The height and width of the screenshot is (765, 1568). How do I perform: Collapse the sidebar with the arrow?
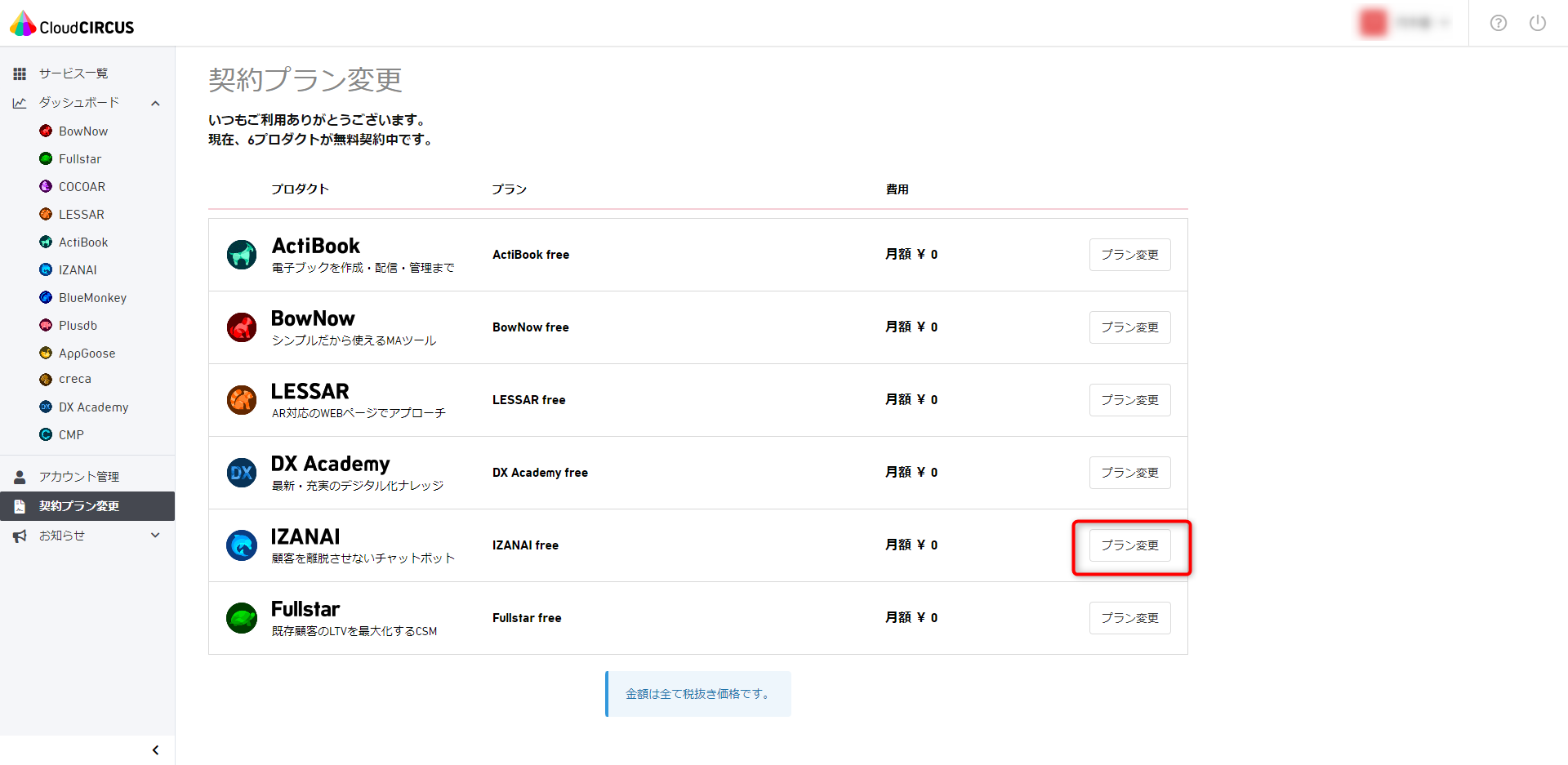(x=155, y=750)
